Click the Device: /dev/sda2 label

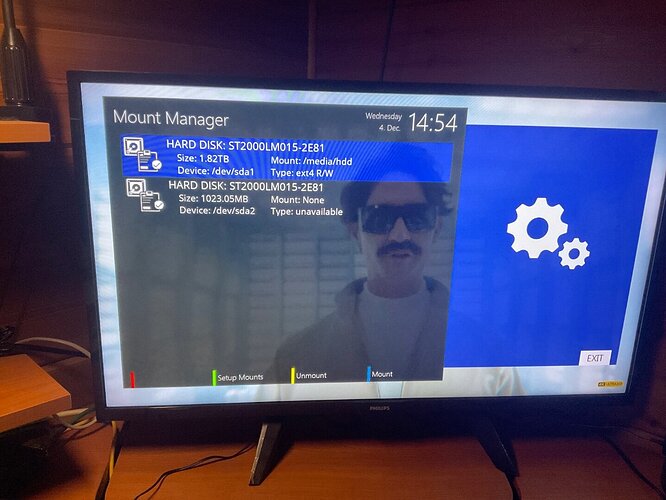(217, 211)
